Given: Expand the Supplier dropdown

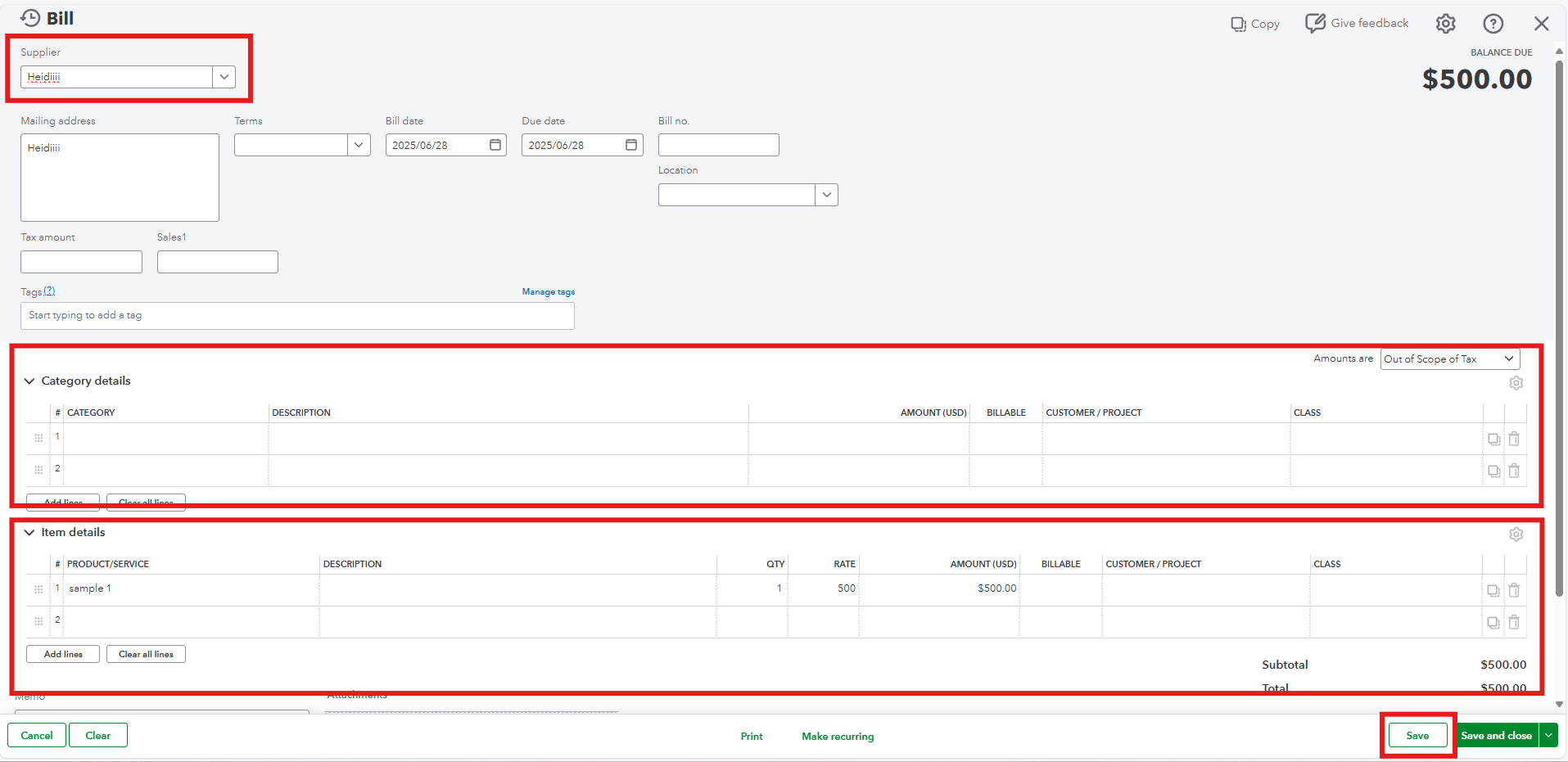Looking at the screenshot, I should pyautogui.click(x=224, y=77).
